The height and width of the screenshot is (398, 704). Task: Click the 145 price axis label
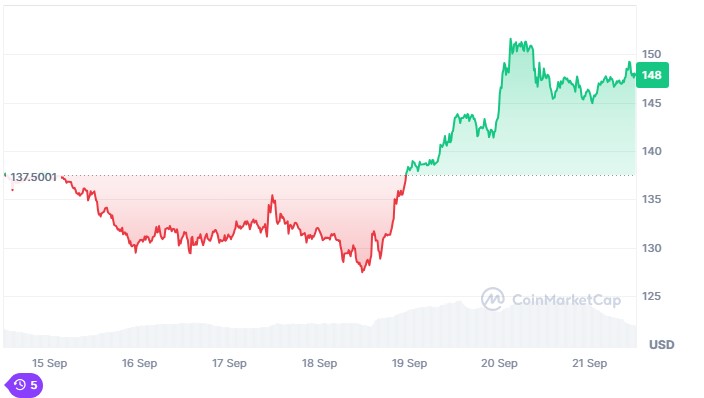point(651,103)
